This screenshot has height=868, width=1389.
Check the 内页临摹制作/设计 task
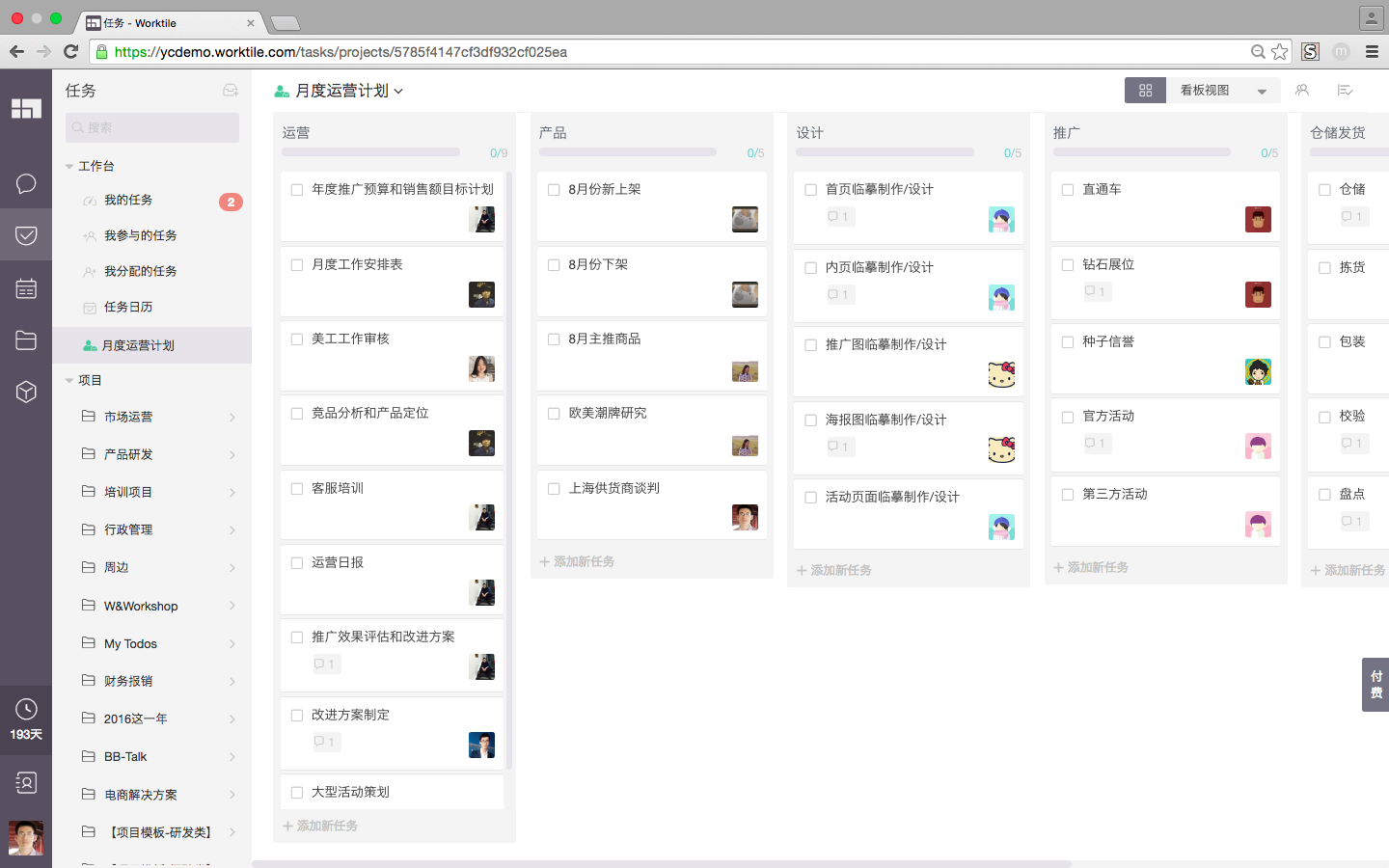(x=811, y=268)
